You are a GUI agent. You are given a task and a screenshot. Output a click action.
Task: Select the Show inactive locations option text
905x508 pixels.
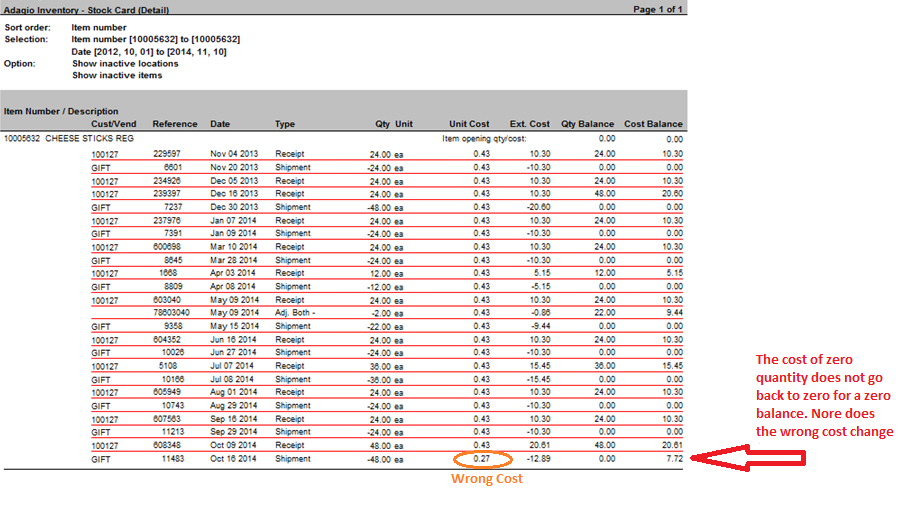tap(125, 63)
